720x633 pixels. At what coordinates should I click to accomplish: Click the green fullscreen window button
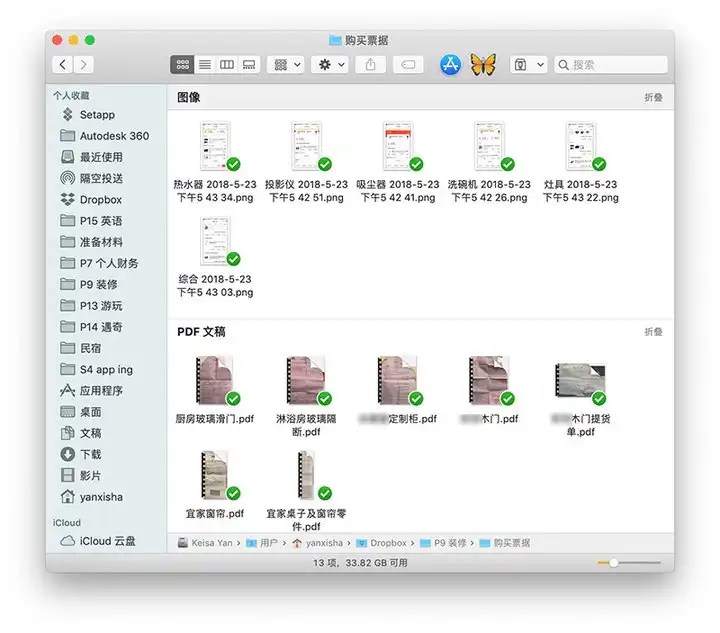click(90, 40)
